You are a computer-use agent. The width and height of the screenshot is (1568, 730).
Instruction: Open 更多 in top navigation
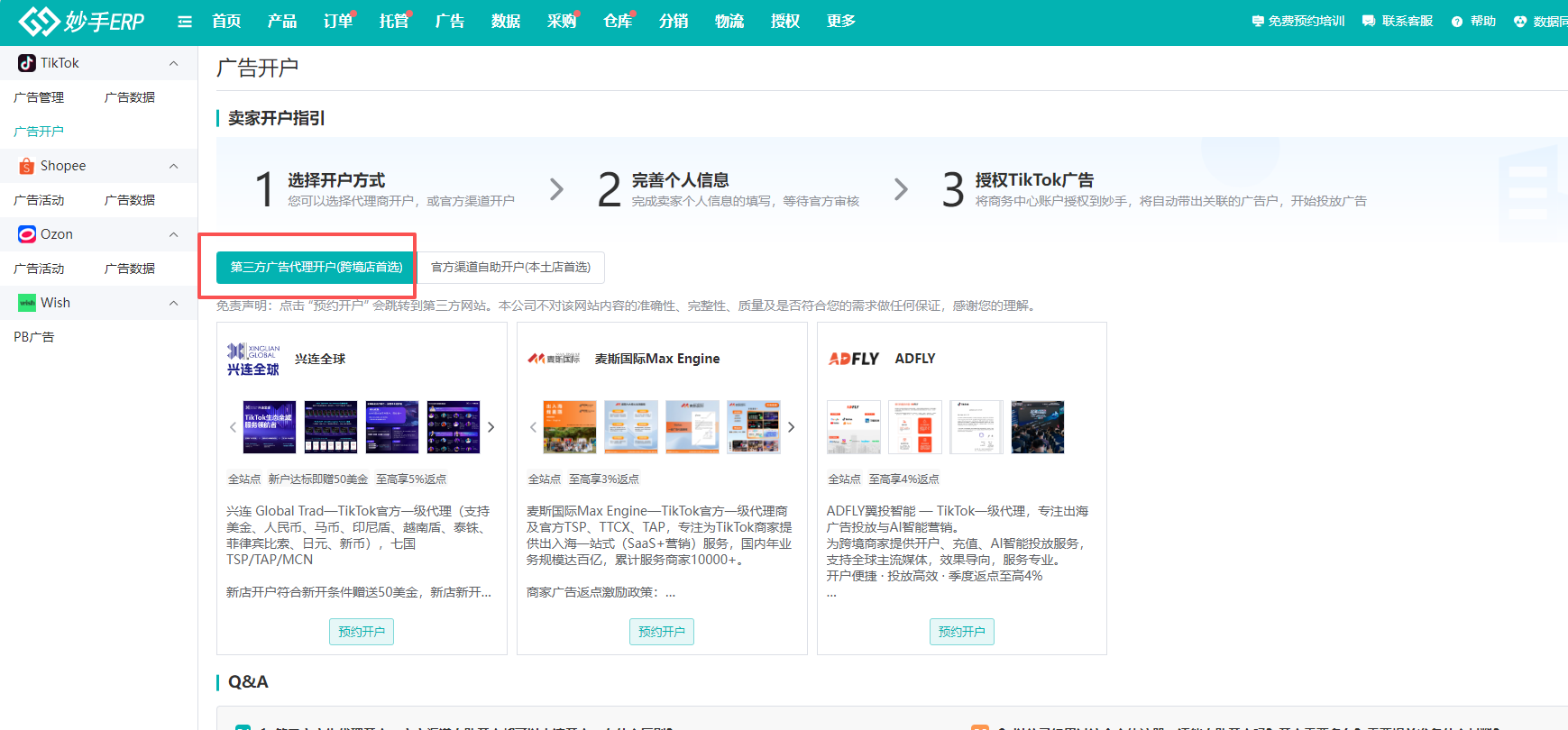(841, 21)
